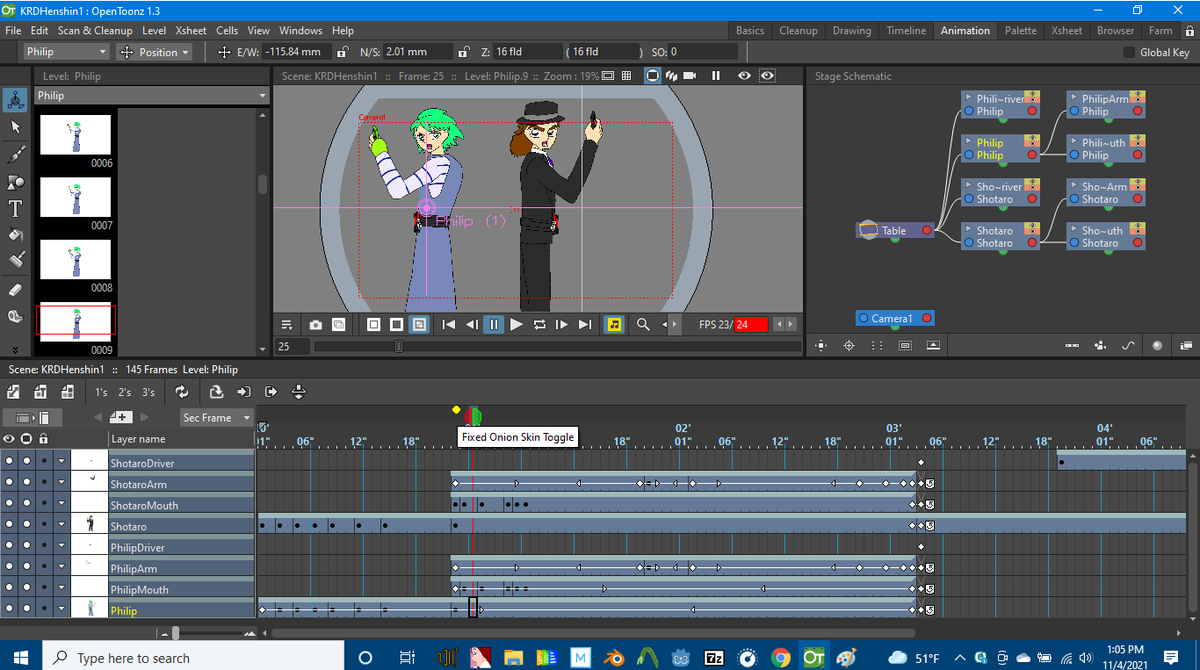The width and height of the screenshot is (1200, 670).
Task: Toggle the sound music-note button in viewer
Action: (614, 325)
